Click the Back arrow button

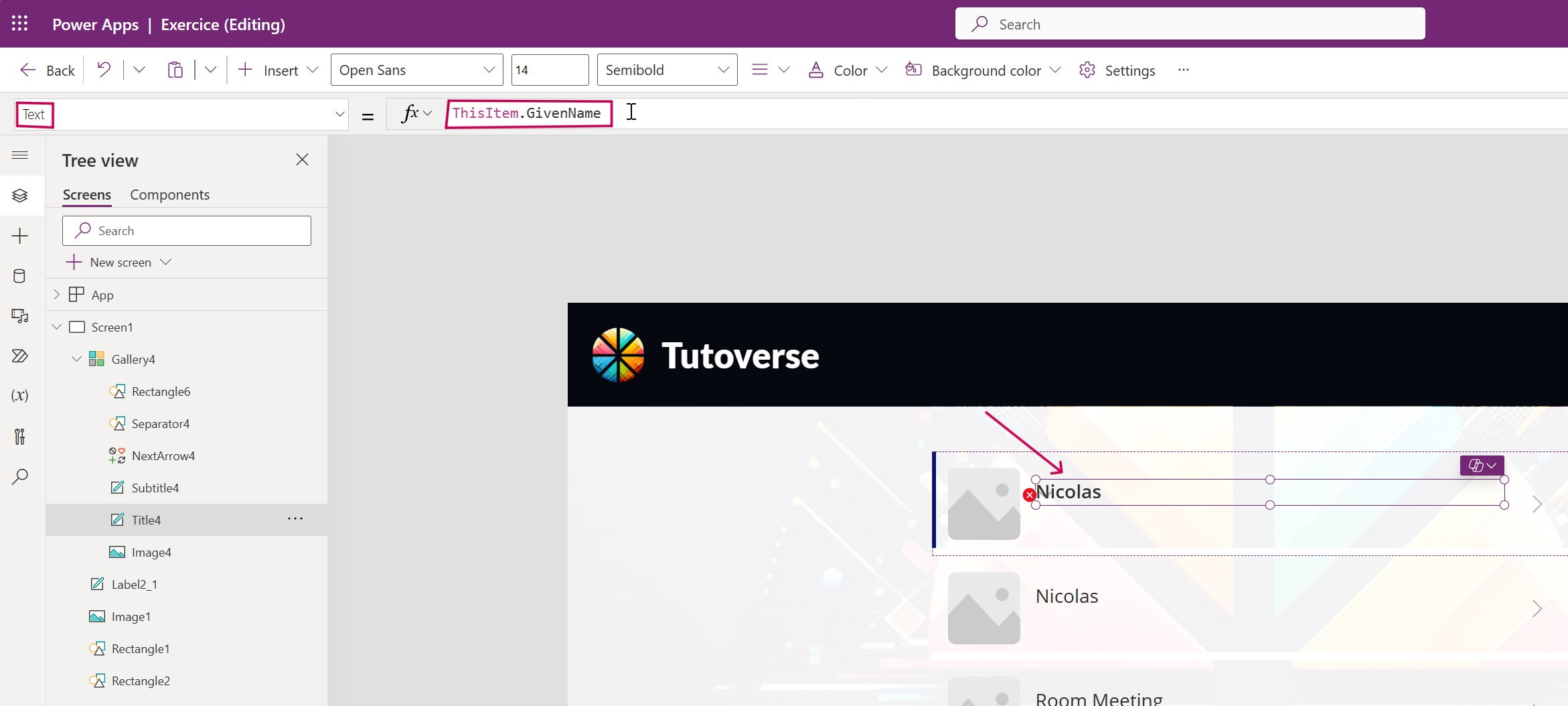point(47,70)
